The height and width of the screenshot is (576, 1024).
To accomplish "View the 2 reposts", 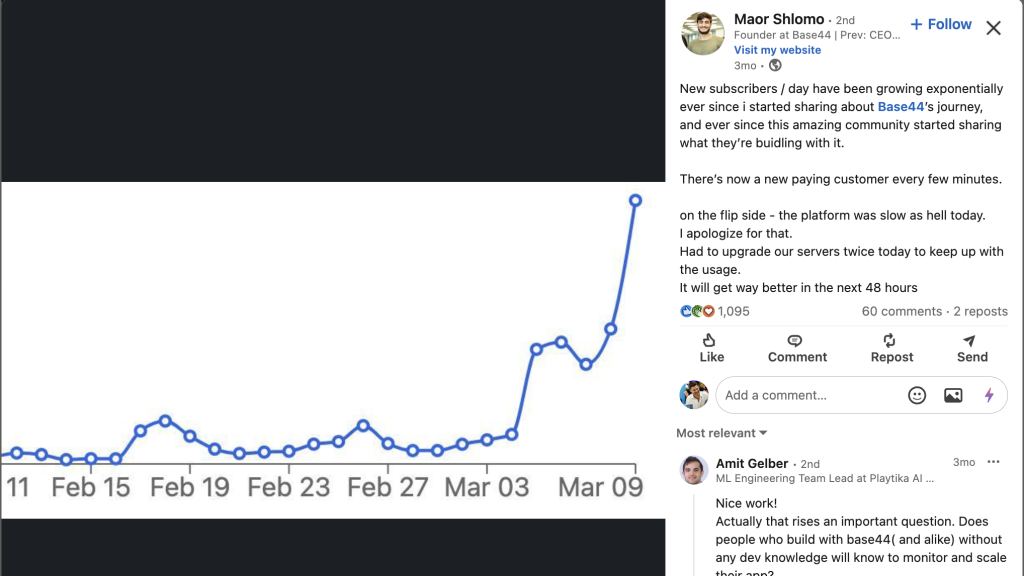I will tap(980, 312).
